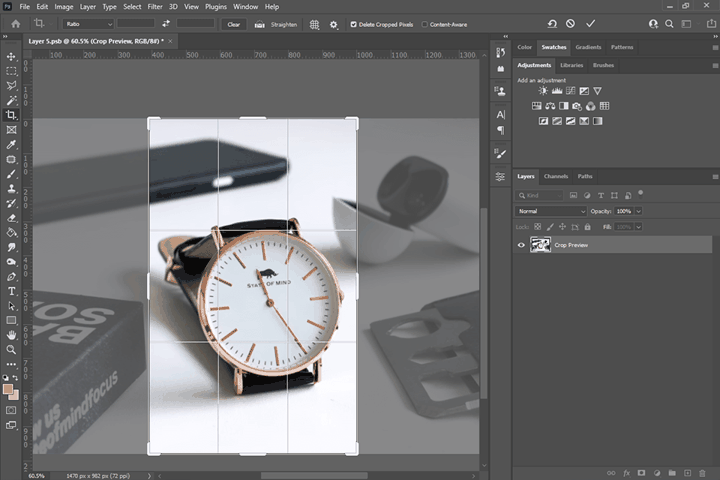720x480 pixels.
Task: Open status bar info arrow
Action: tap(149, 476)
